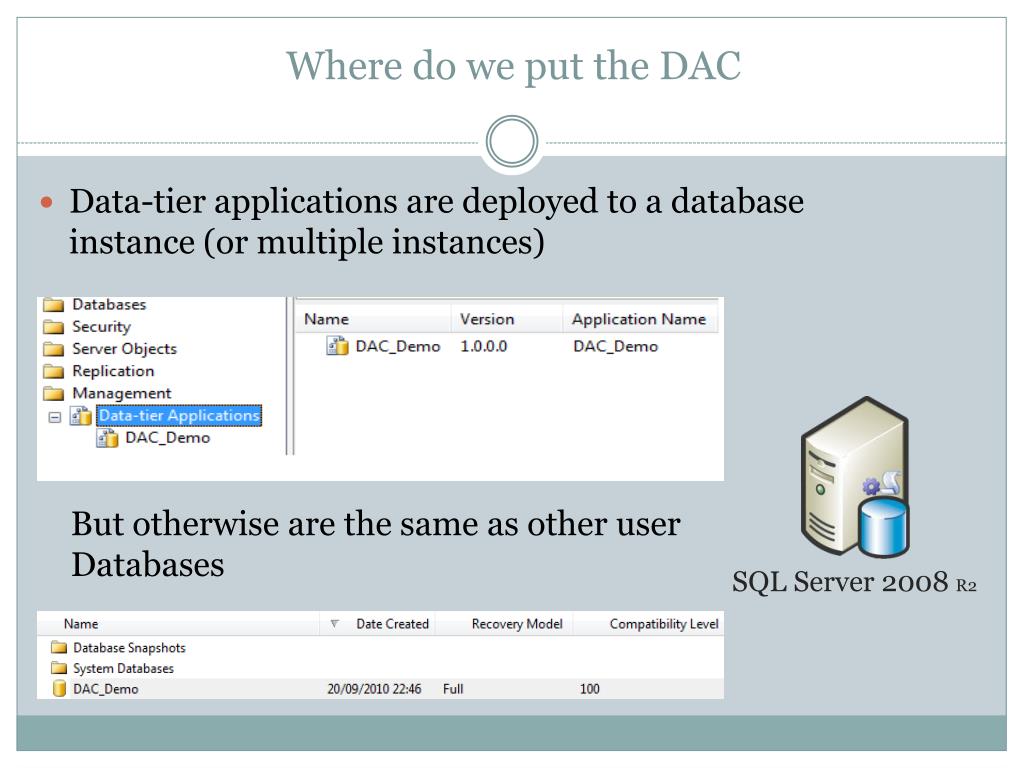Click the SQL Server 2008 R2 caption

(x=854, y=581)
